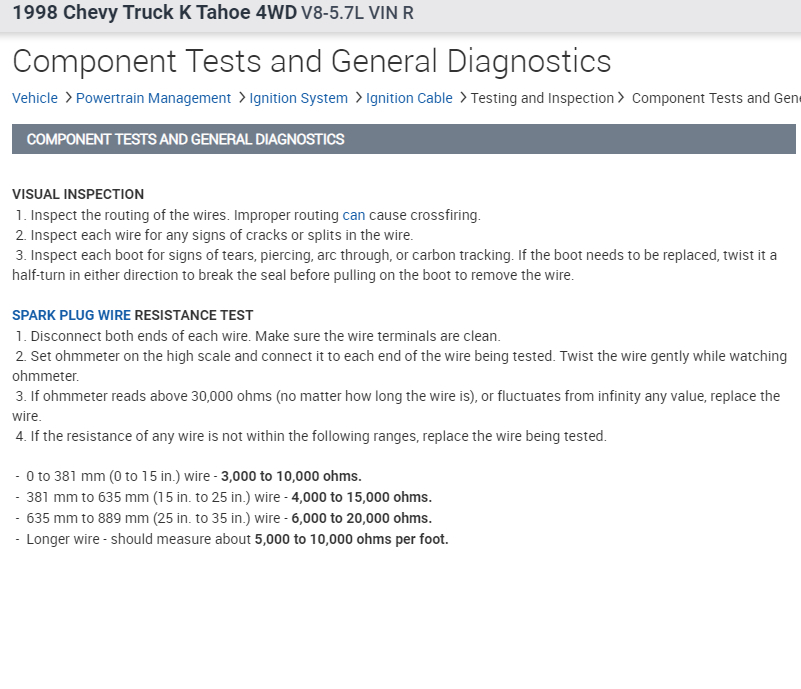Click the VISUAL INSPECTION heading
Image resolution: width=801 pixels, height=689 pixels.
[78, 194]
